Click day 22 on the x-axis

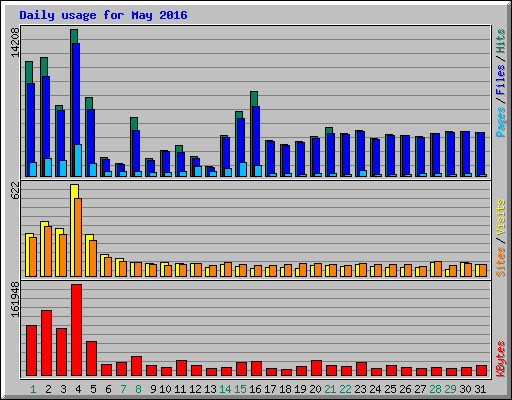pyautogui.click(x=345, y=389)
